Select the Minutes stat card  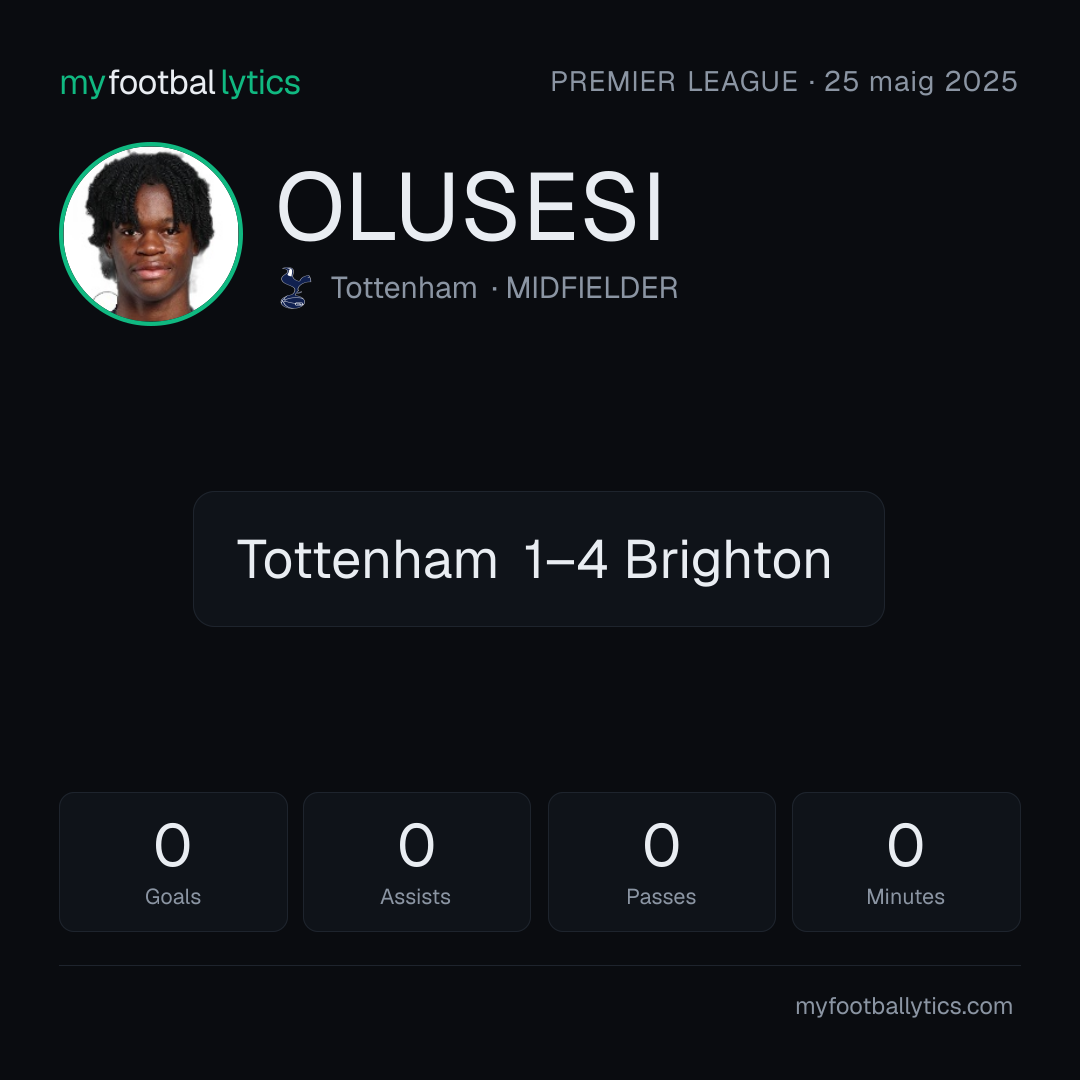tap(906, 862)
